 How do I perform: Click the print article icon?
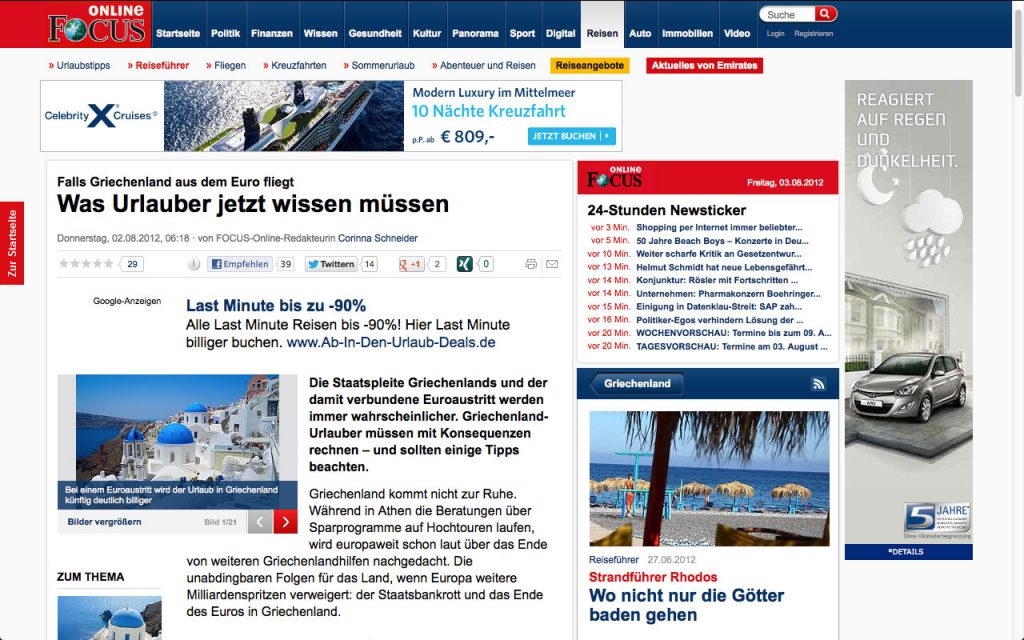pos(531,264)
